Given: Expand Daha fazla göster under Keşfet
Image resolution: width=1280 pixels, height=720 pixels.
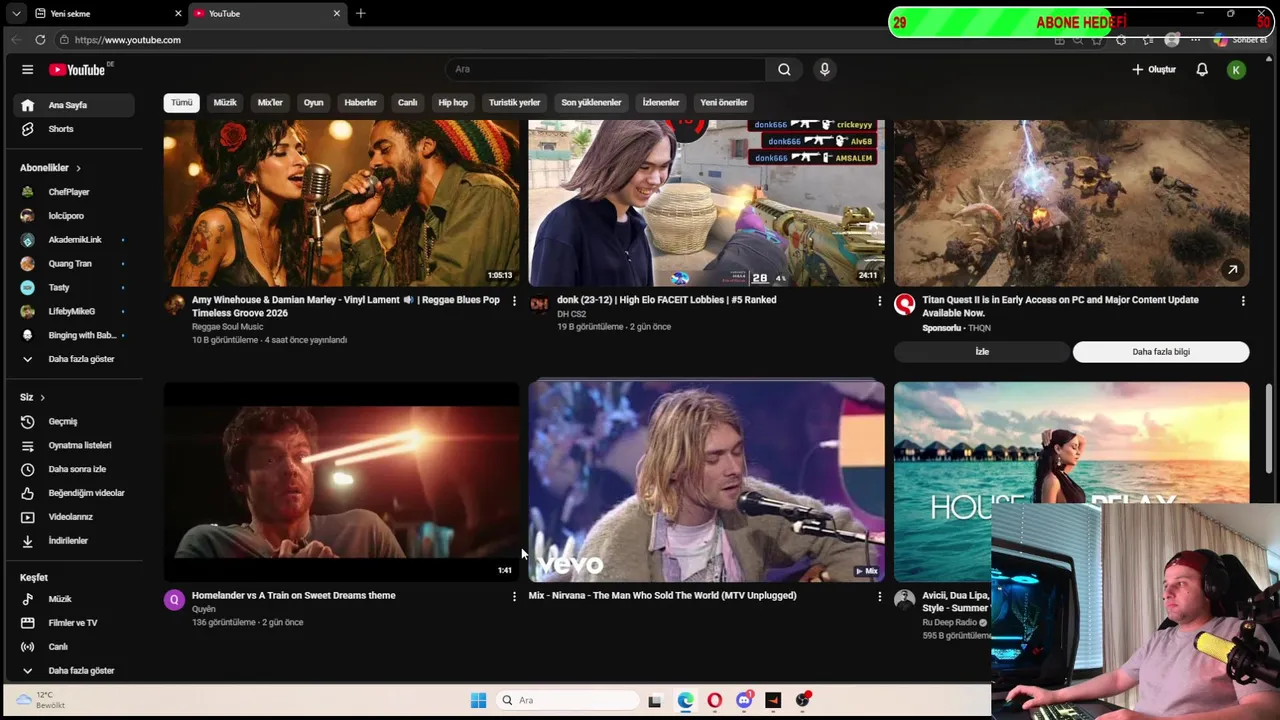Looking at the screenshot, I should [75, 671].
